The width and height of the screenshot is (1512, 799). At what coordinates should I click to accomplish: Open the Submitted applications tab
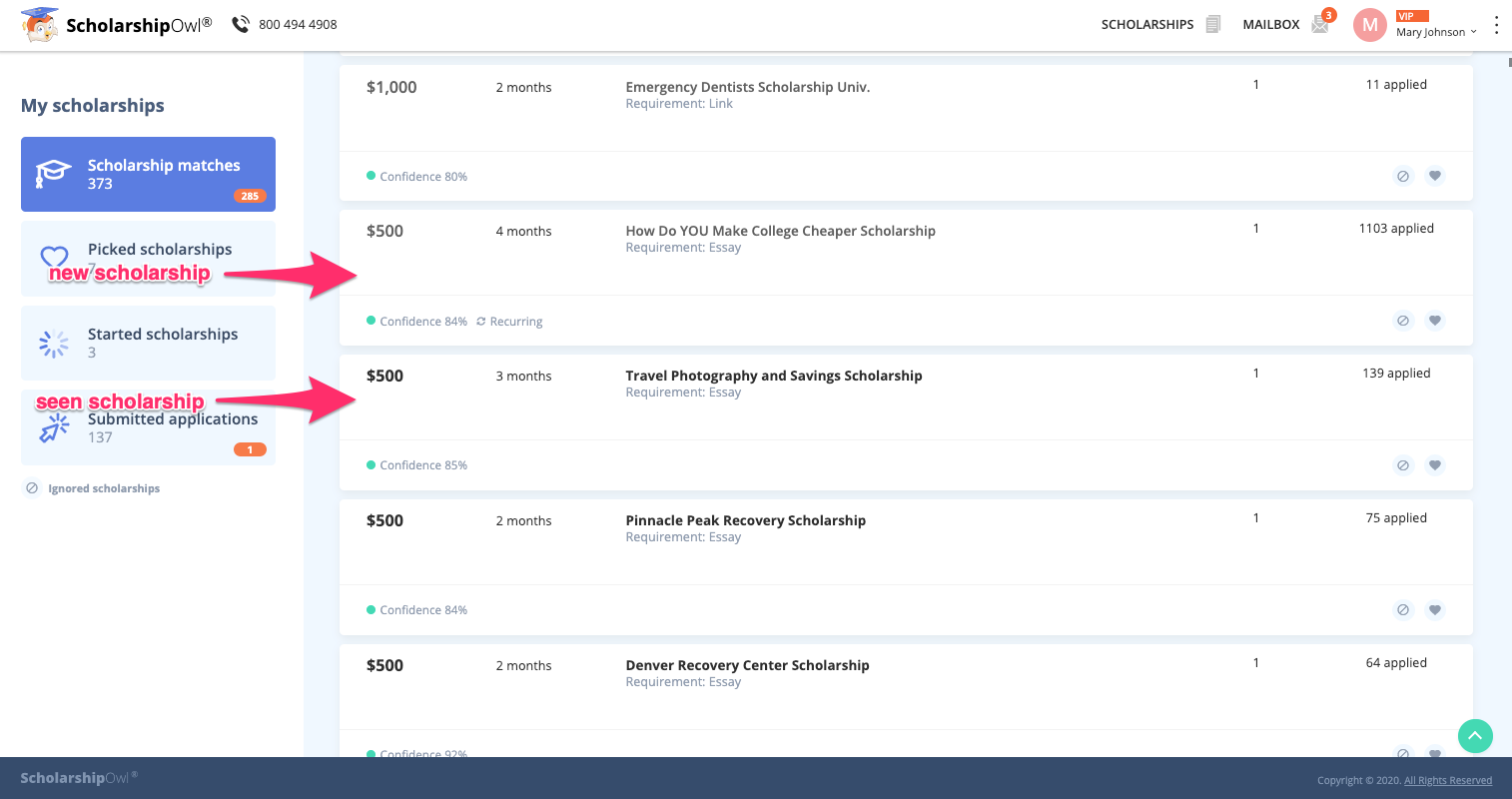148,427
